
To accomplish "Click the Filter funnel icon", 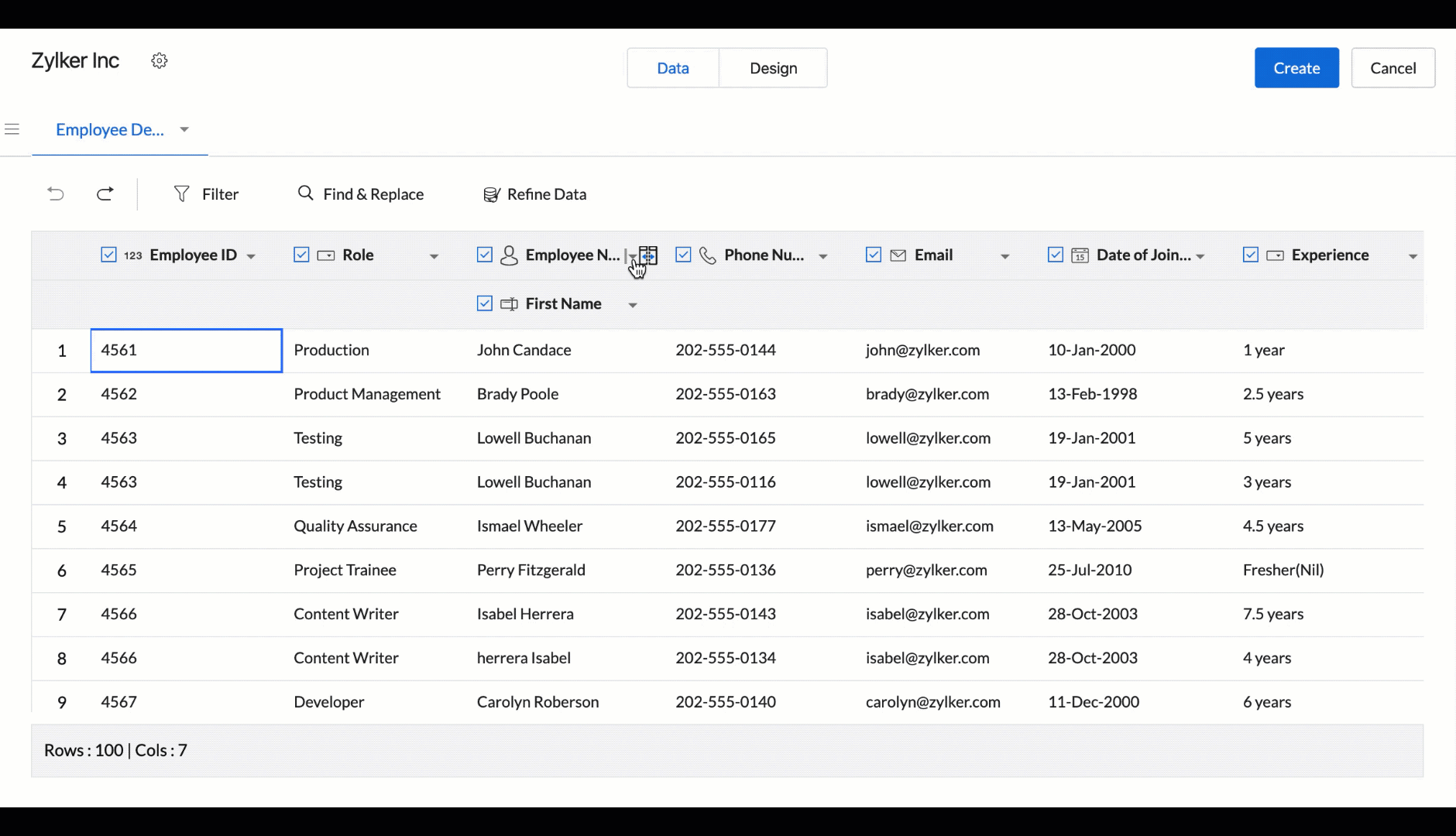I will pos(181,194).
